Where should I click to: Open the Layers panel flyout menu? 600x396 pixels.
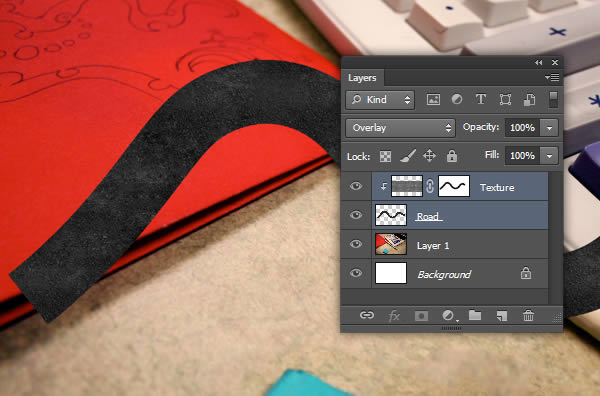click(552, 78)
